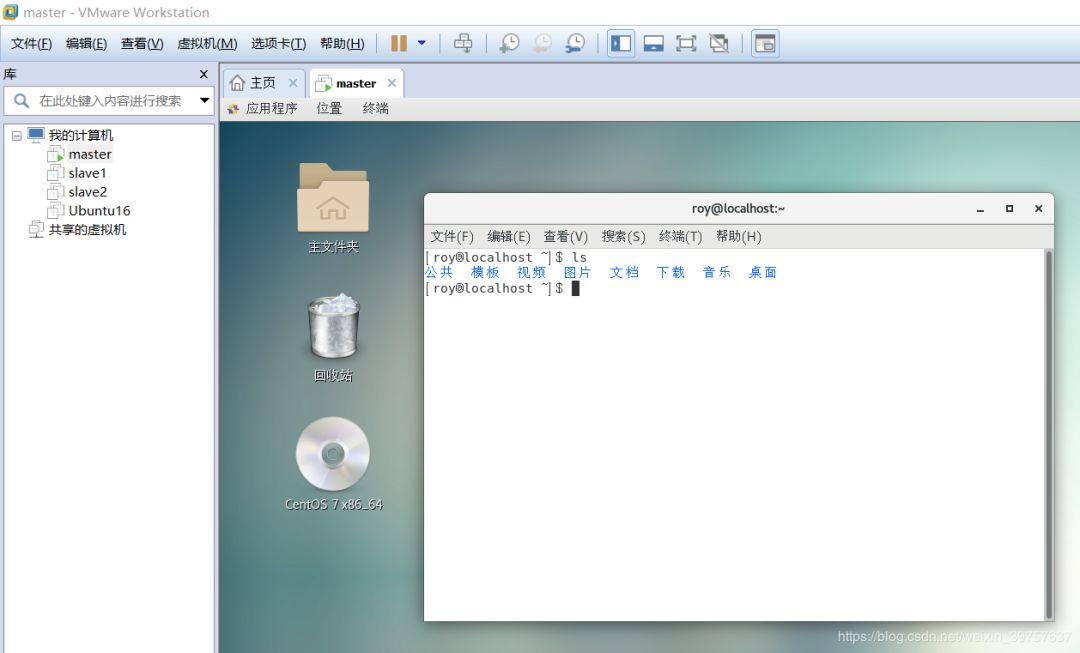Switch to the 主页 tab
The height and width of the screenshot is (653, 1080).
pos(262,82)
